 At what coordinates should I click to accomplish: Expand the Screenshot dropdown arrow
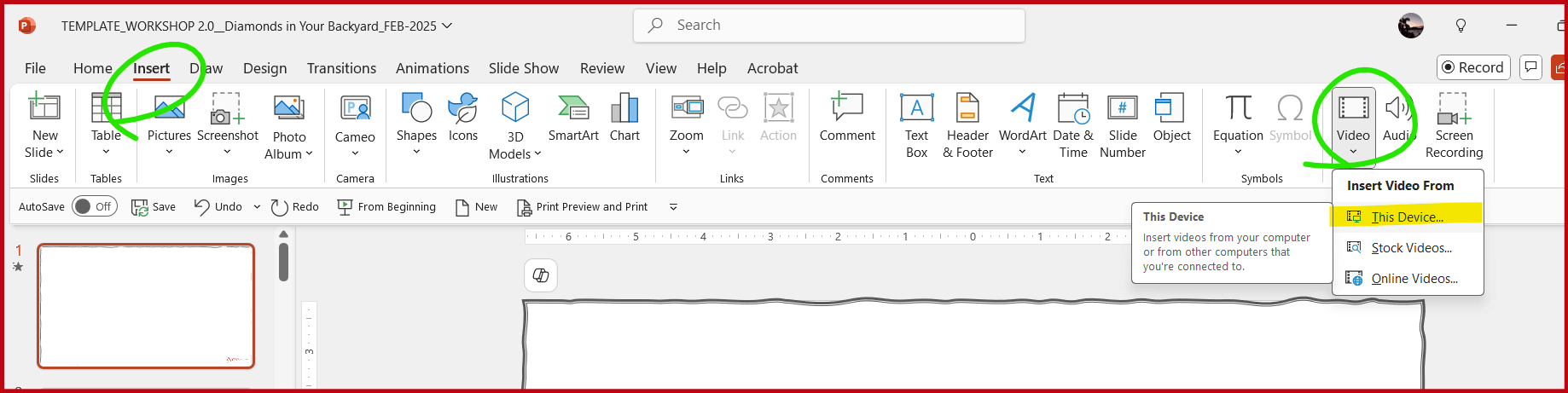coord(227,152)
